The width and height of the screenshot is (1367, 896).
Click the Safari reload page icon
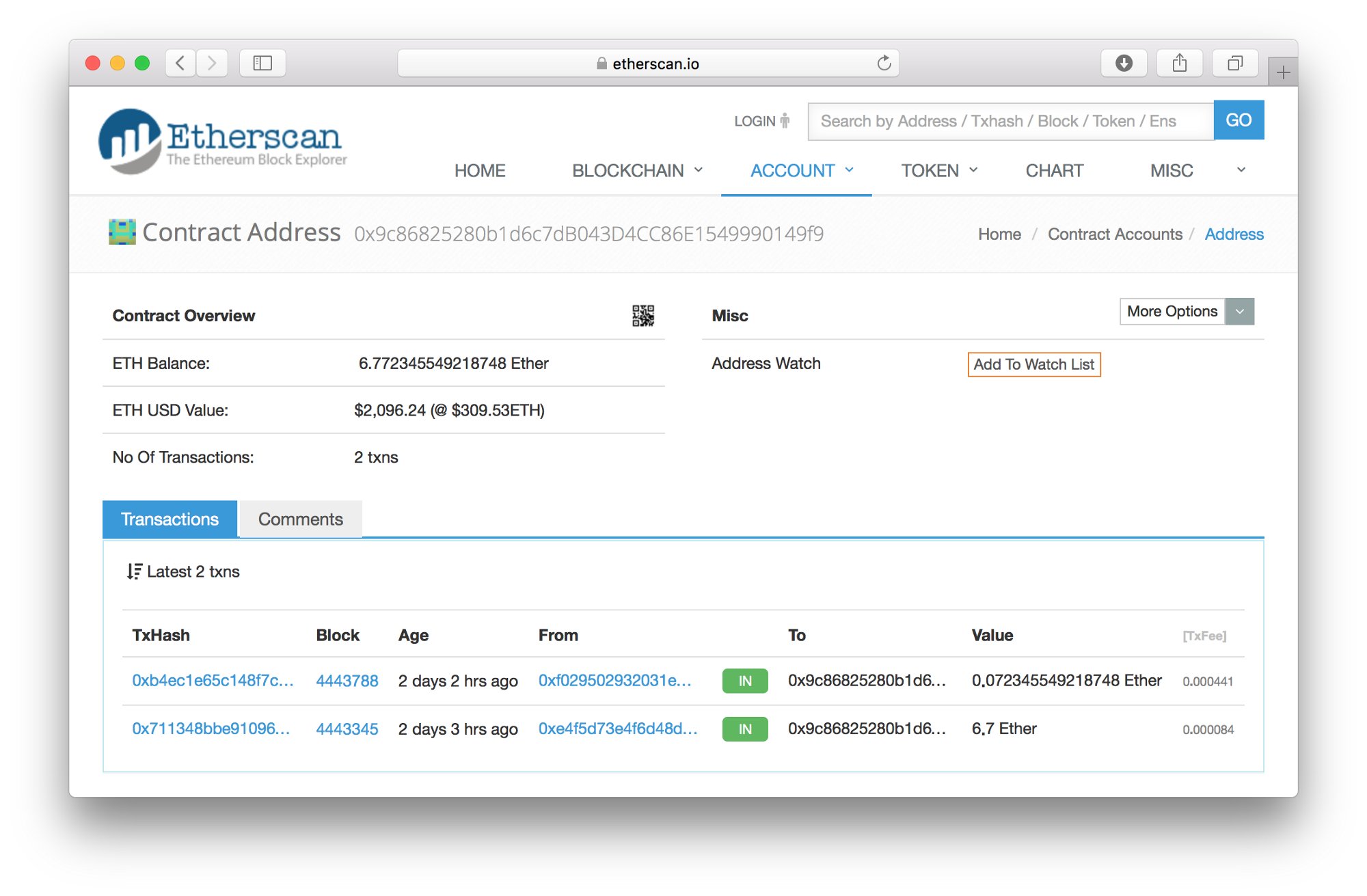click(884, 64)
